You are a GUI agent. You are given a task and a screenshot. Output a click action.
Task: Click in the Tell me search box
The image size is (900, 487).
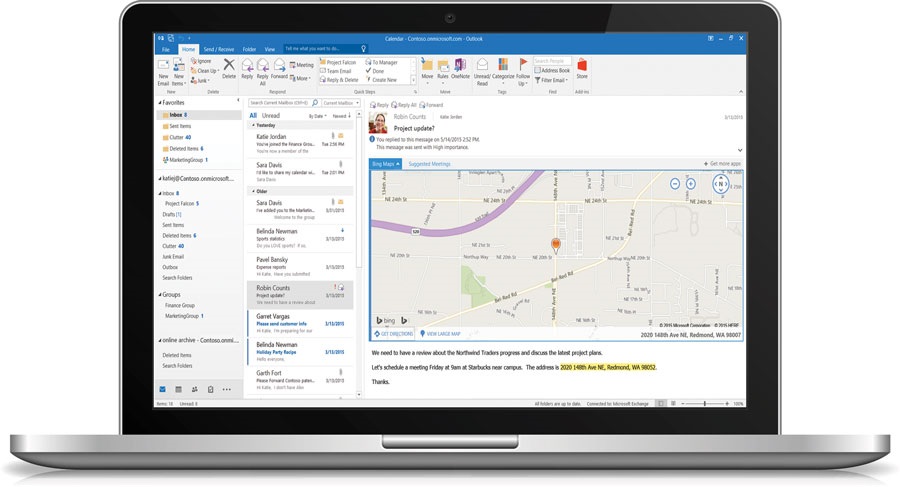coord(325,49)
